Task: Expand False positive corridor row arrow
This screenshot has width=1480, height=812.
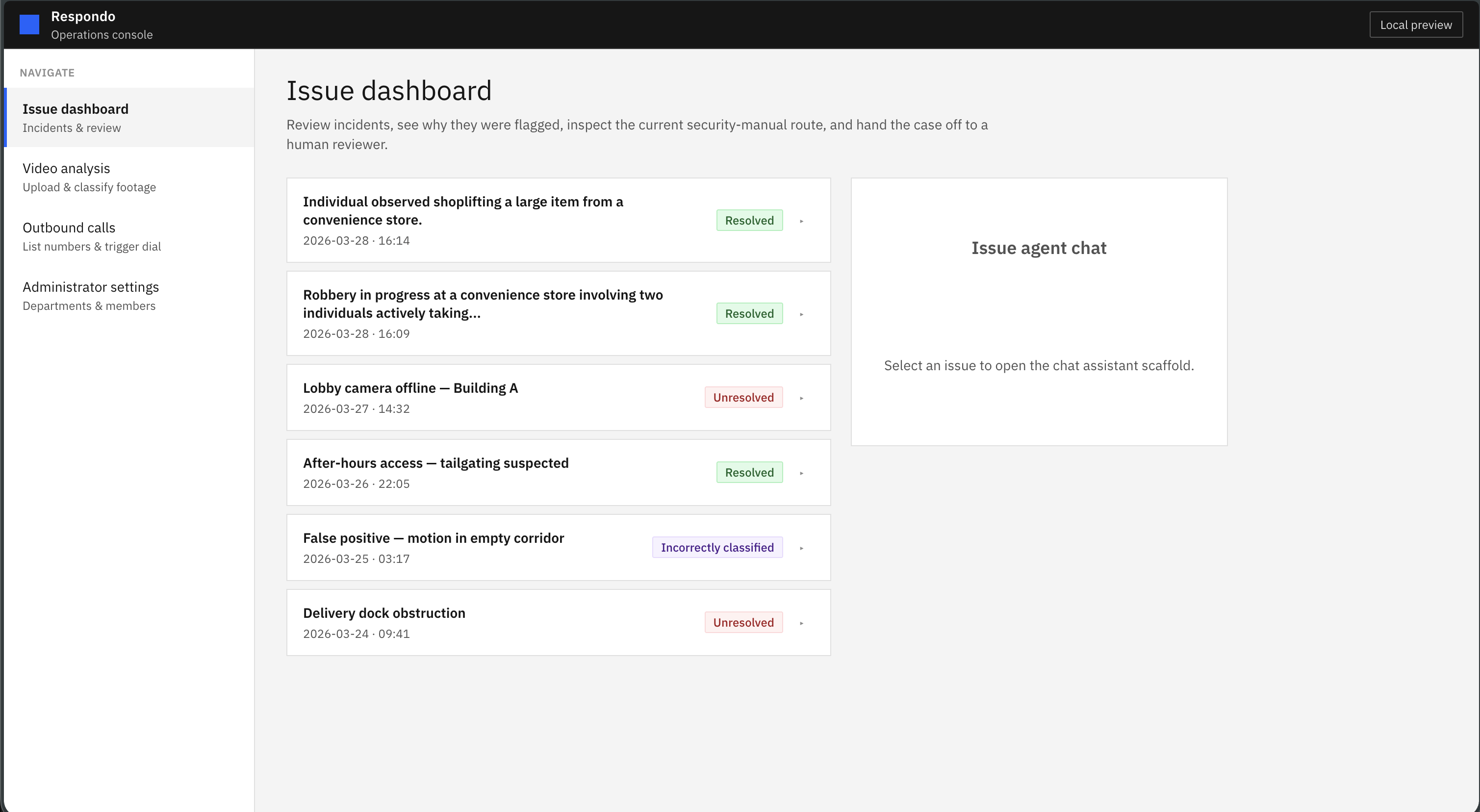Action: coord(801,548)
